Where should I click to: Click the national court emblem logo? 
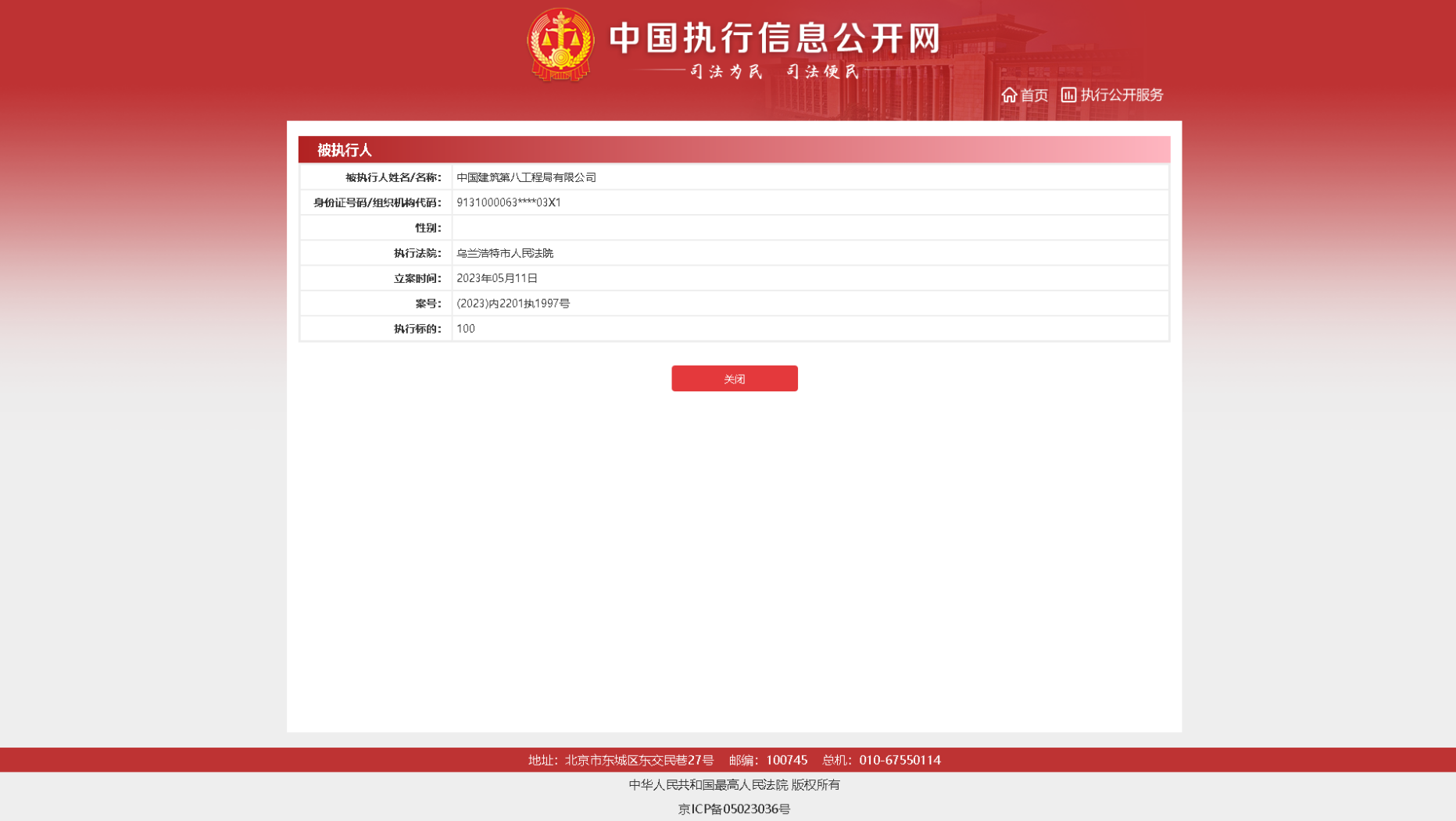click(560, 45)
